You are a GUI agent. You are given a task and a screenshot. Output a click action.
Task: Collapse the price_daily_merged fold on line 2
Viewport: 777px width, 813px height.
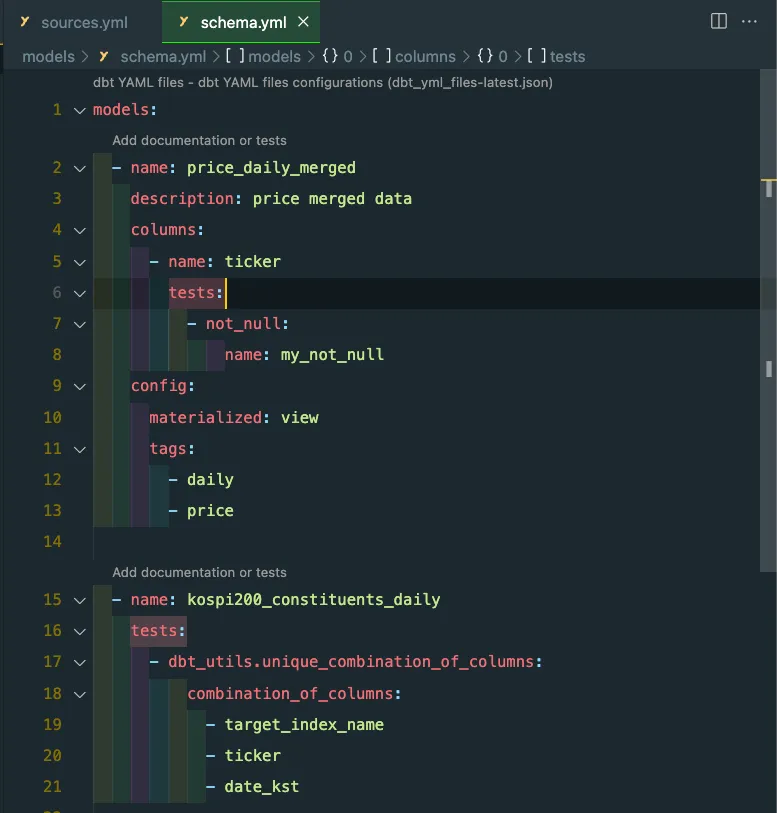79,169
